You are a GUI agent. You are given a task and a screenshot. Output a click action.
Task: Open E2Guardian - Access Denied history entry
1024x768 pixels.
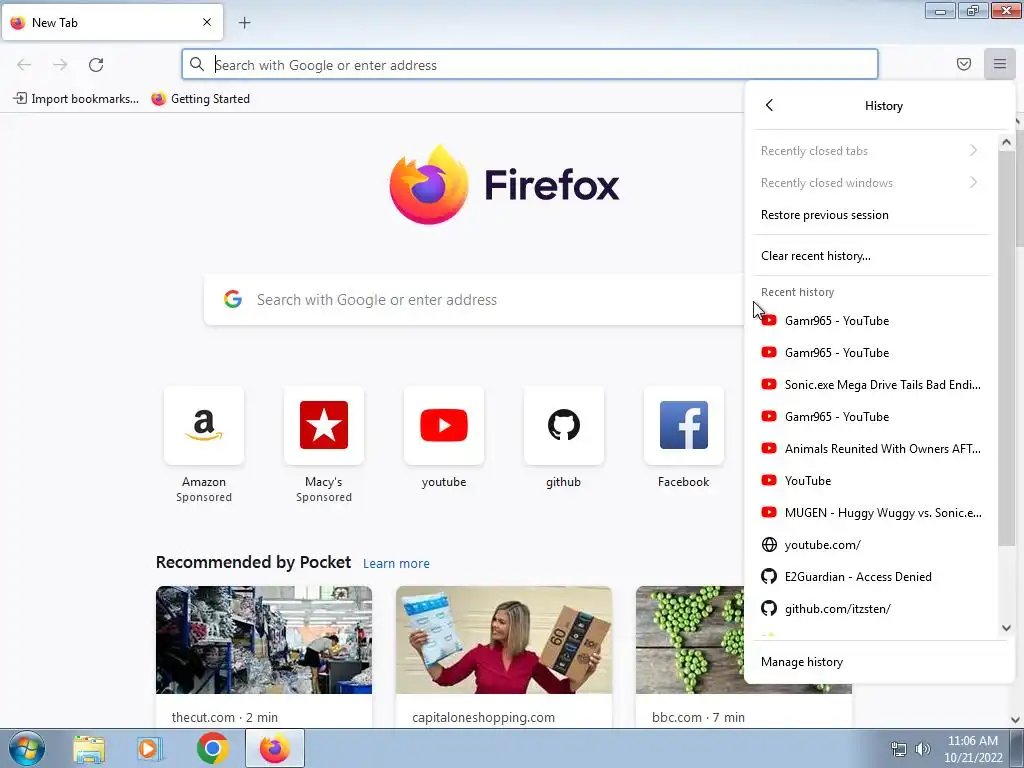click(872, 577)
